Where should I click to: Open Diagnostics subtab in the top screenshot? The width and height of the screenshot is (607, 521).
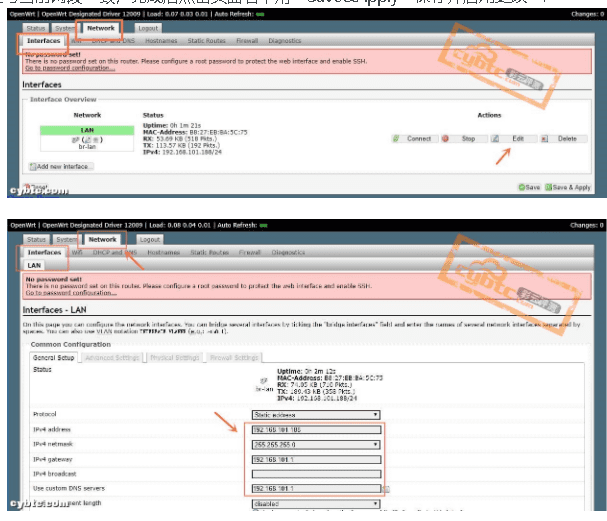click(285, 41)
